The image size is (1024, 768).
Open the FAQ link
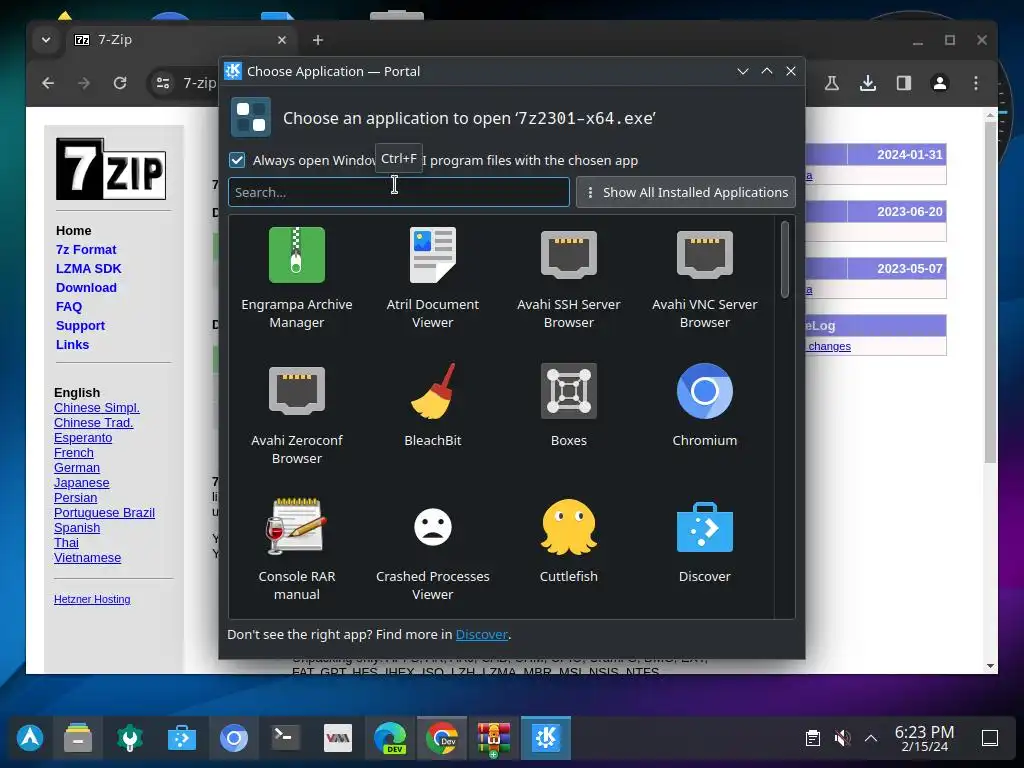(69, 306)
